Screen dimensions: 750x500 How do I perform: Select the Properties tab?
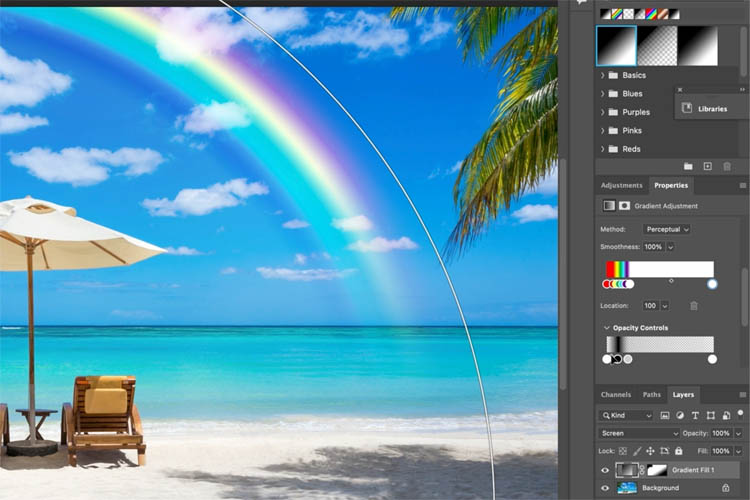click(x=671, y=185)
